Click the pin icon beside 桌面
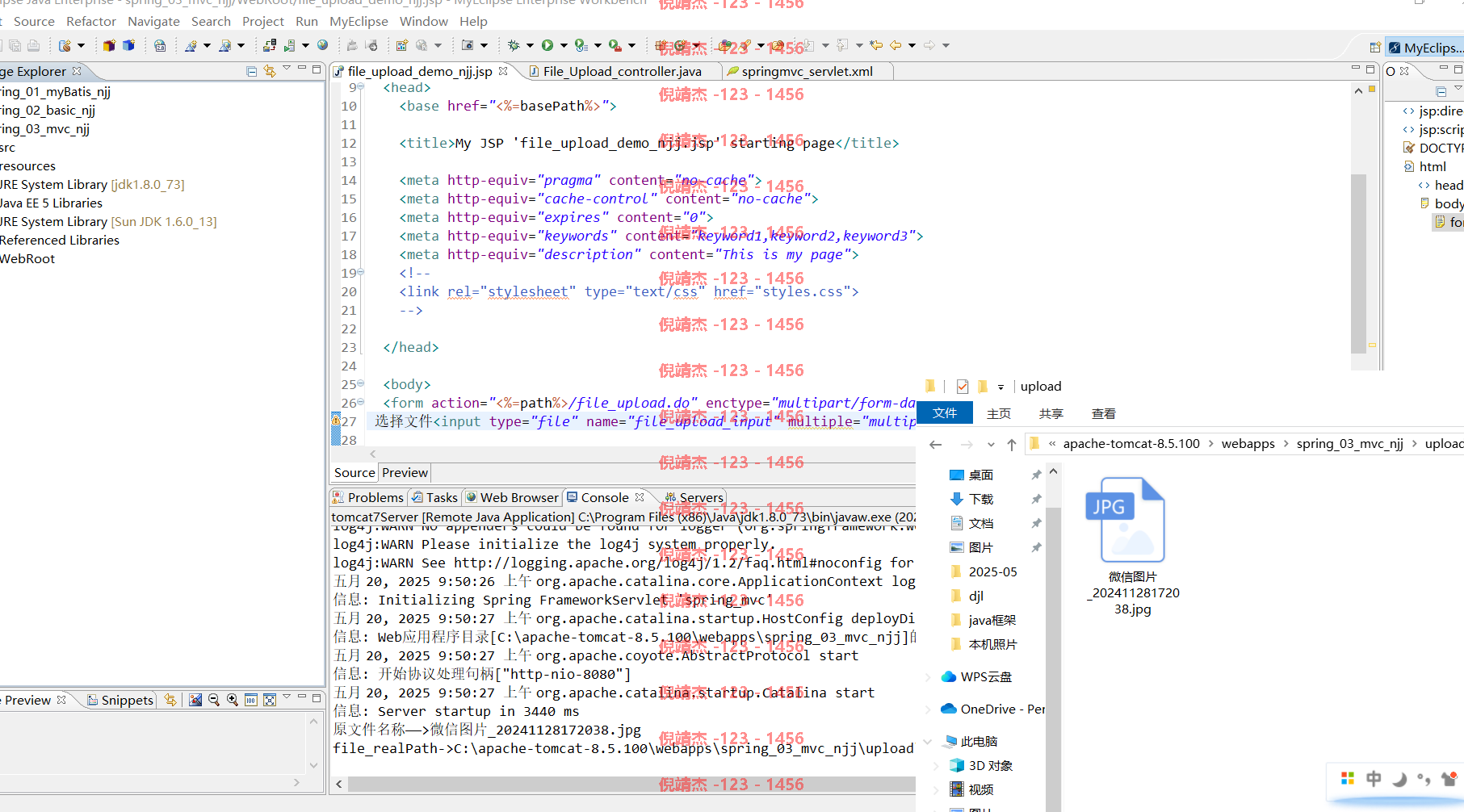1464x812 pixels. 1036,475
